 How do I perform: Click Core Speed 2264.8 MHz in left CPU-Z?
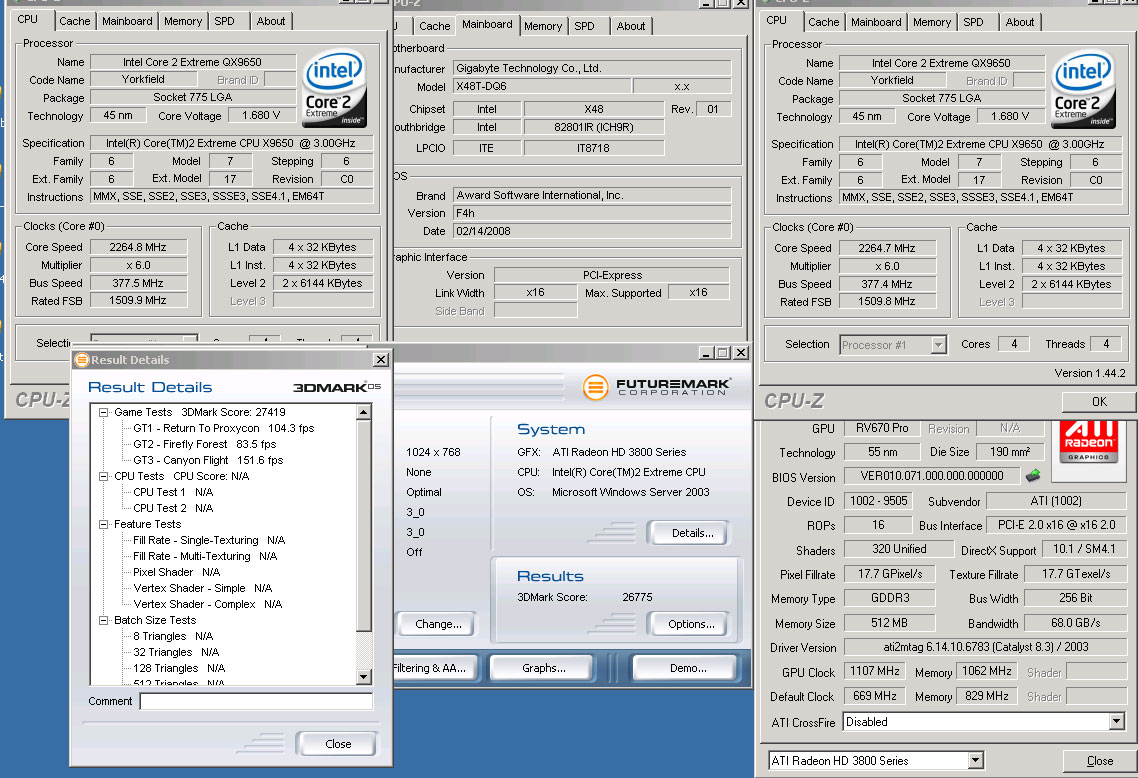138,247
